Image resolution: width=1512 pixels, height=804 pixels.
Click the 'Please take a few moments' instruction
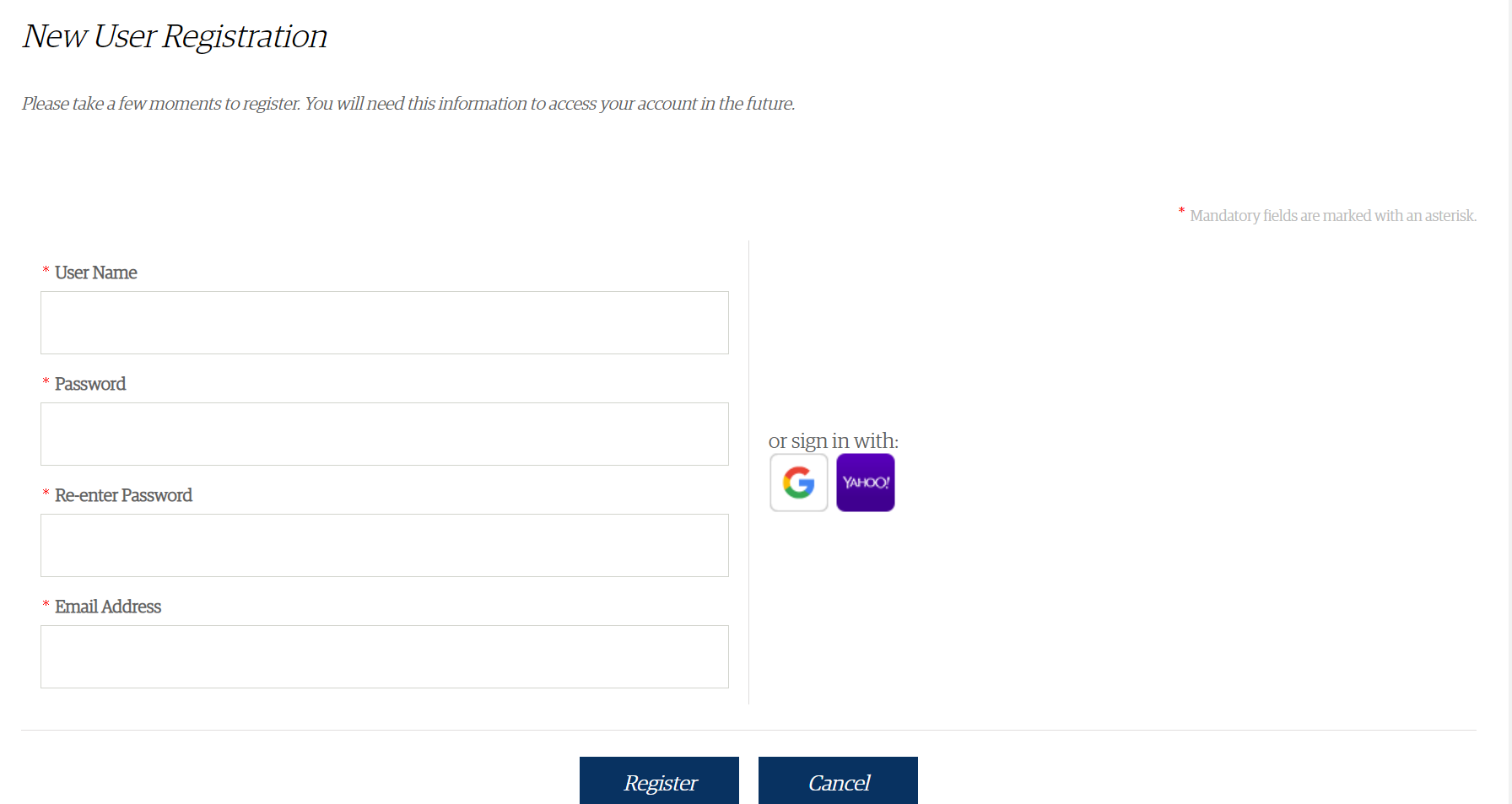pos(408,103)
